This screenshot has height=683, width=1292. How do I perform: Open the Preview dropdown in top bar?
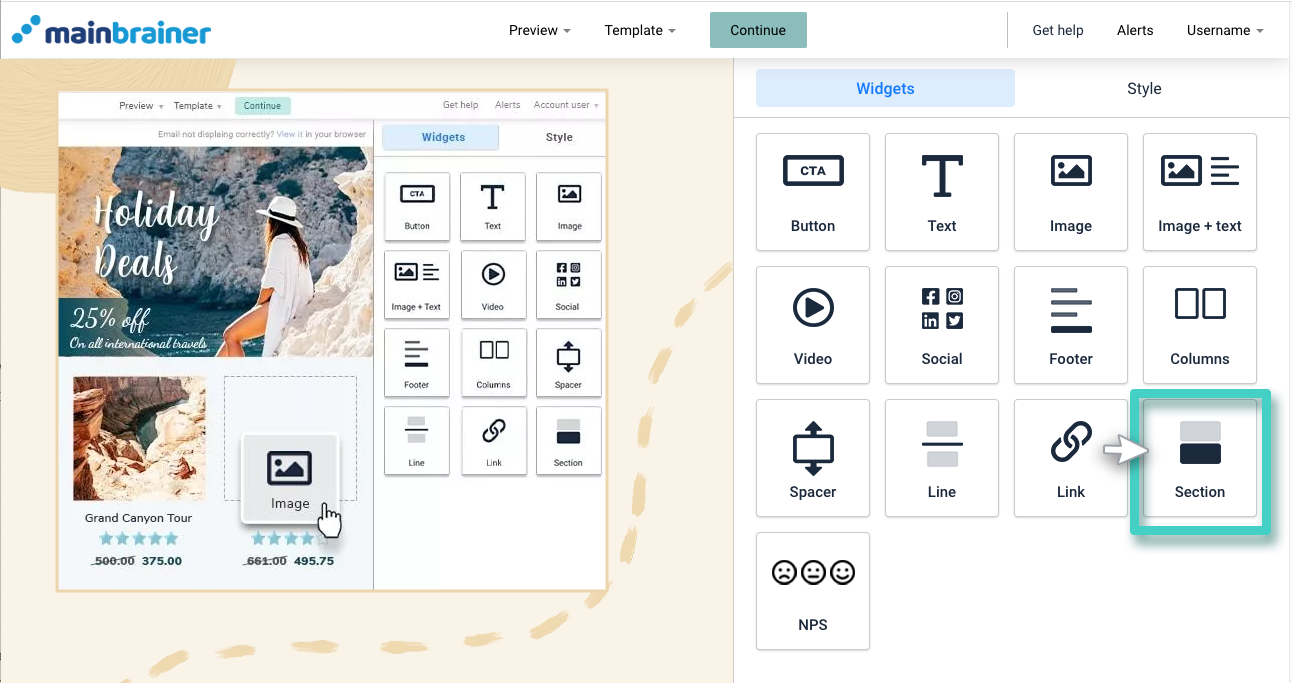point(539,30)
